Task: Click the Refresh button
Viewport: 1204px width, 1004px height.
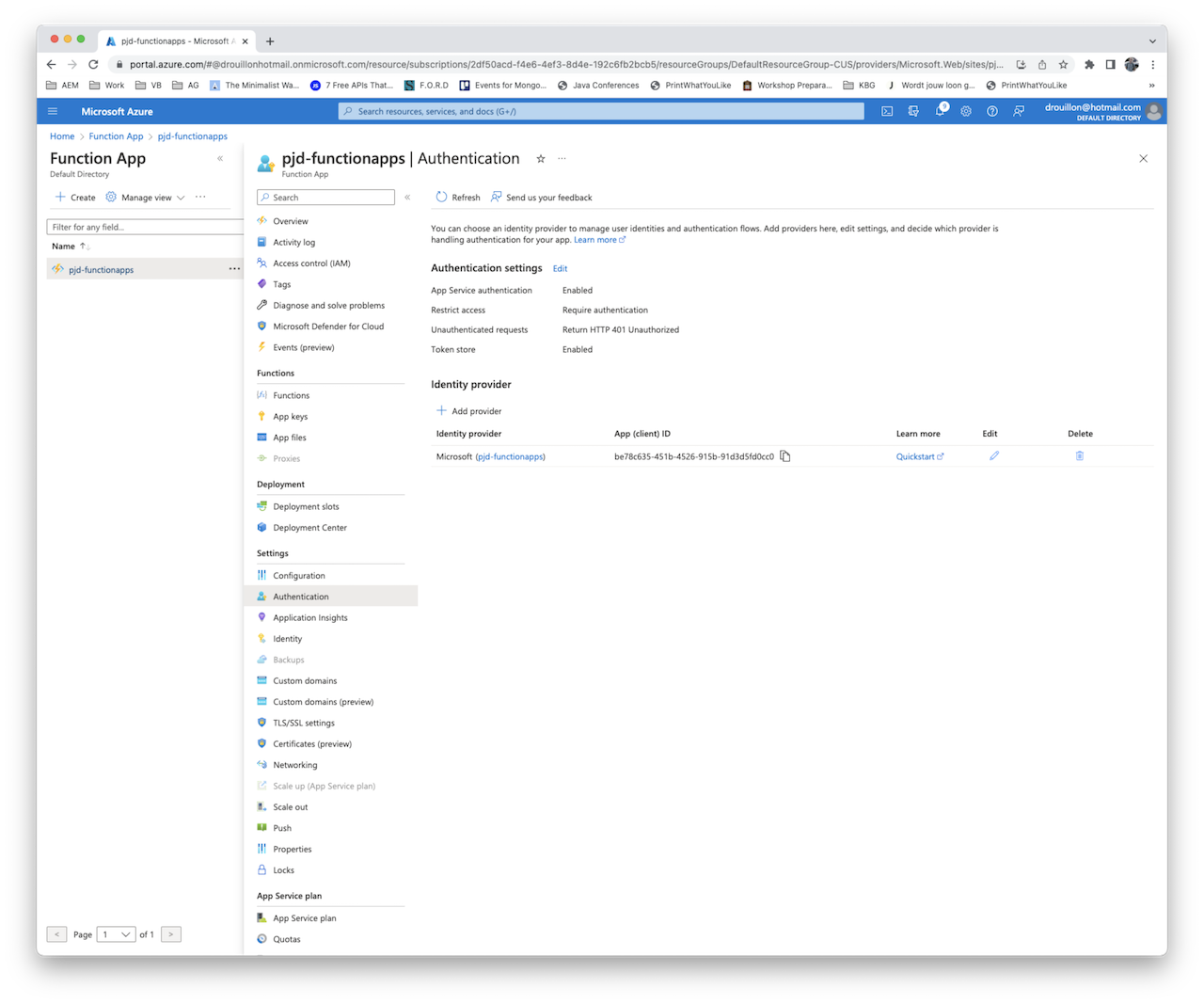Action: point(458,198)
